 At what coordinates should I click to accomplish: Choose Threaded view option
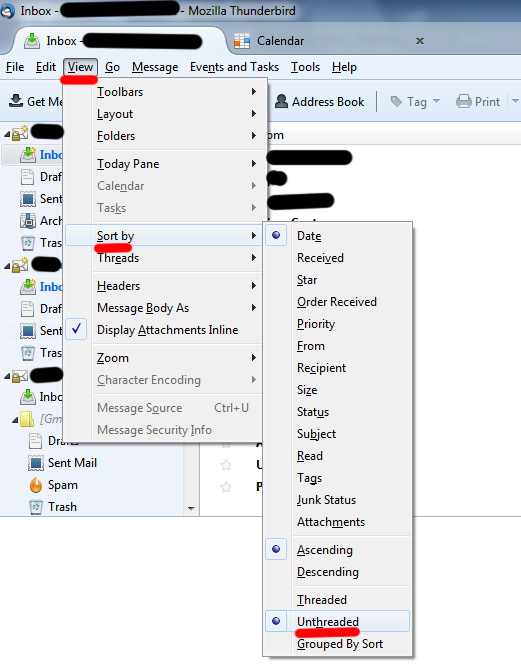(x=322, y=599)
